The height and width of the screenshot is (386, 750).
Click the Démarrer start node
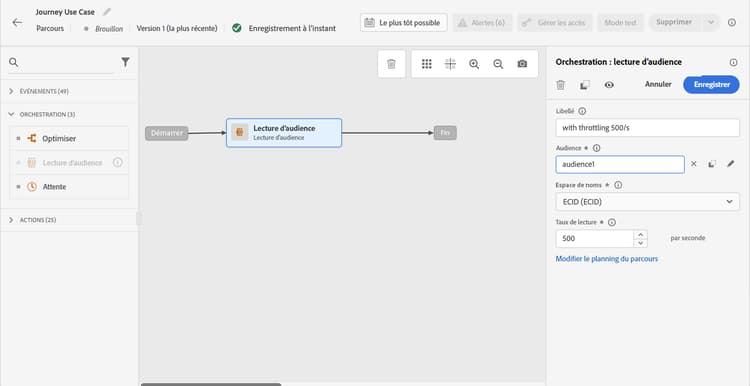point(166,133)
